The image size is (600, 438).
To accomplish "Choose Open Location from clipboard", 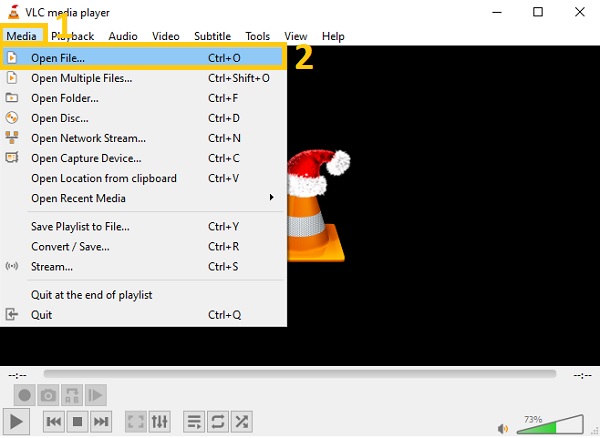I will 143,178.
